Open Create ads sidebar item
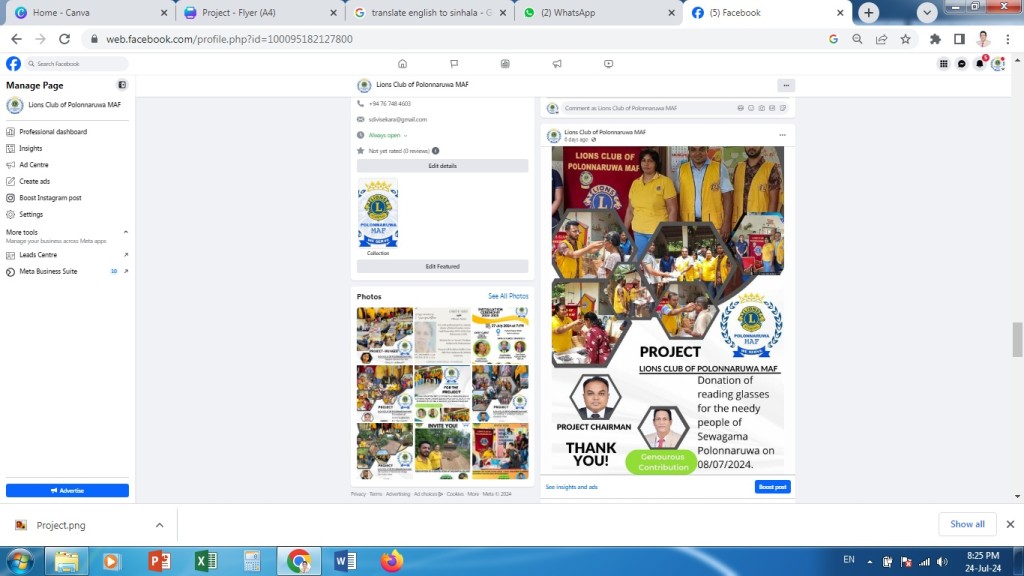 (34, 181)
